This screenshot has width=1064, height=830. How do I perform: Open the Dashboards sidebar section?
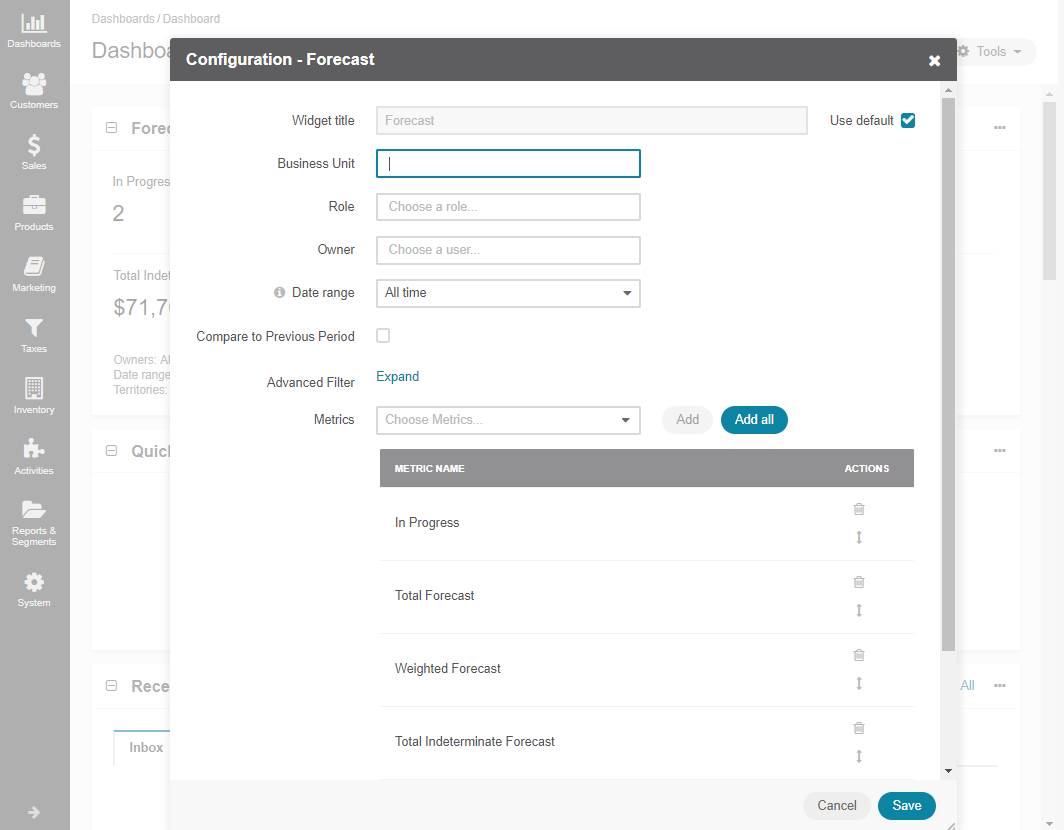(x=34, y=31)
